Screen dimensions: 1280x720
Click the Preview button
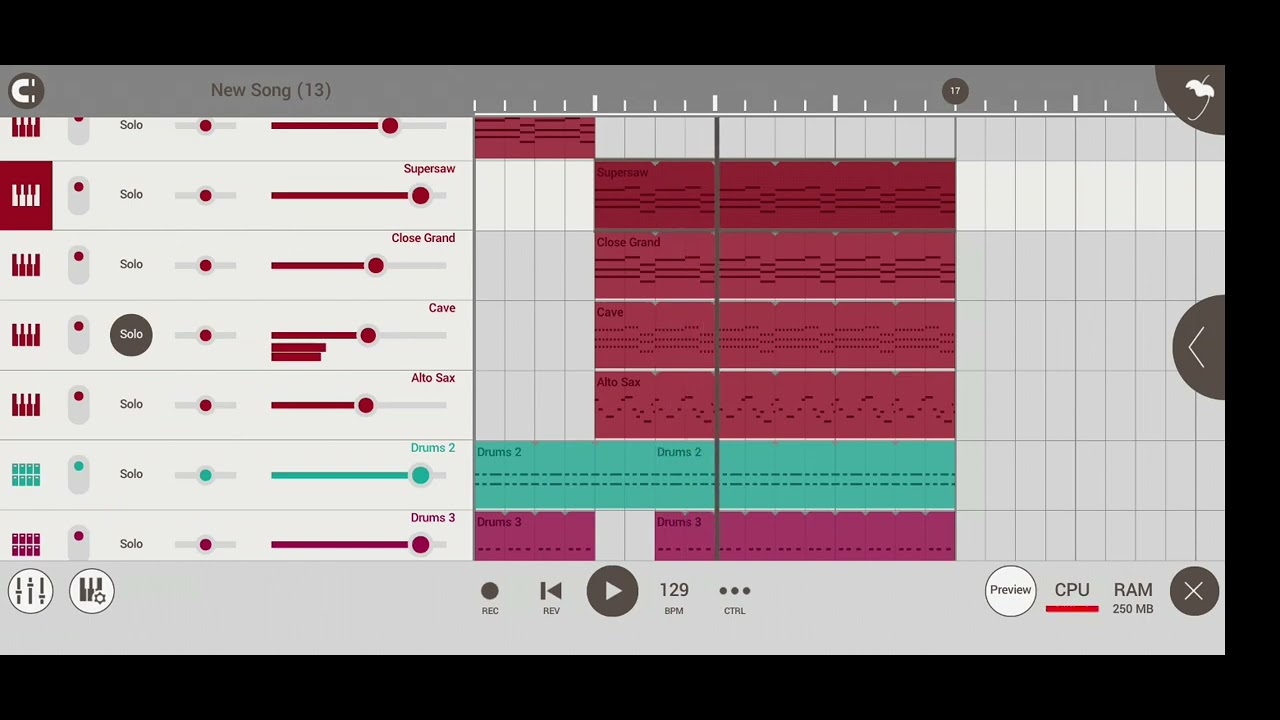(x=1010, y=590)
